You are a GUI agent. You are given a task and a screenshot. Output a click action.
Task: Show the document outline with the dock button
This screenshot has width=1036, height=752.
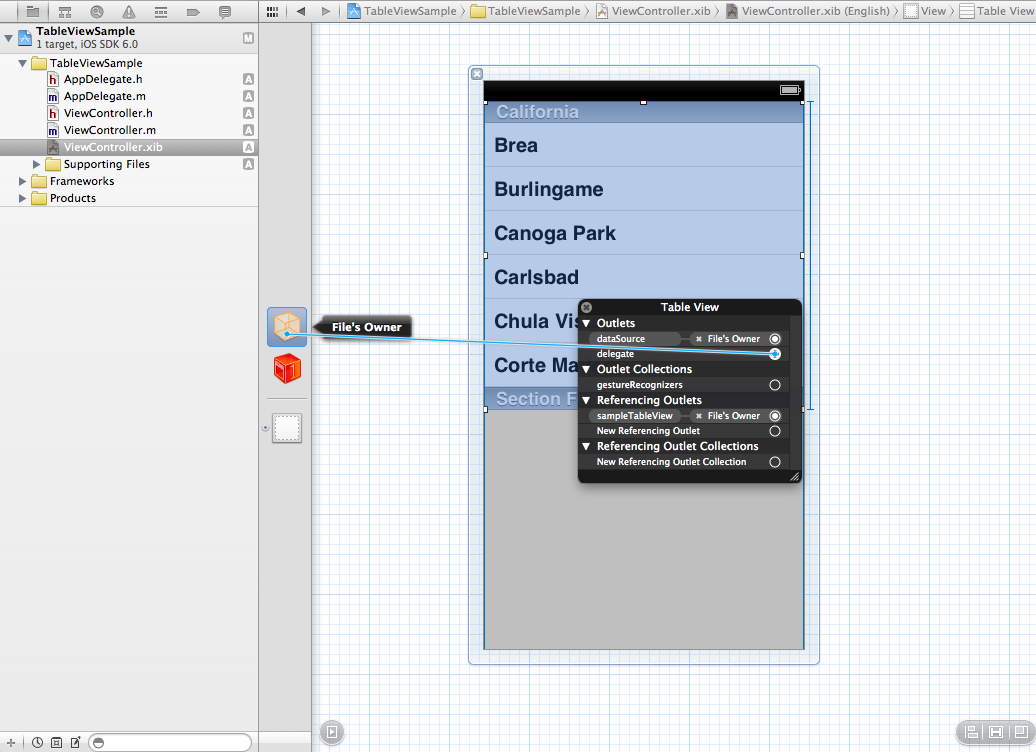(x=332, y=732)
